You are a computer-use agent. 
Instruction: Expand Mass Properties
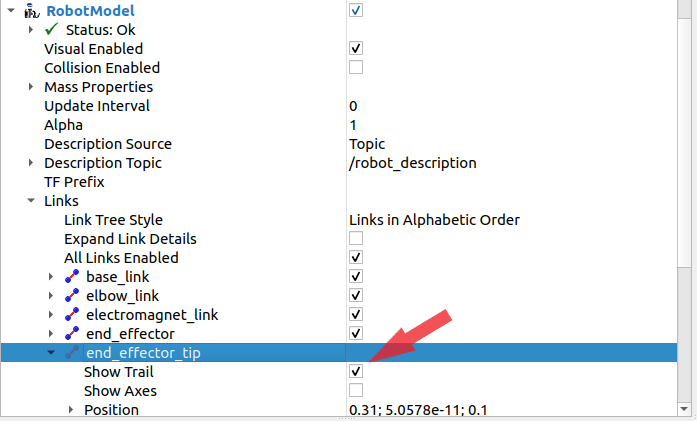[31, 86]
